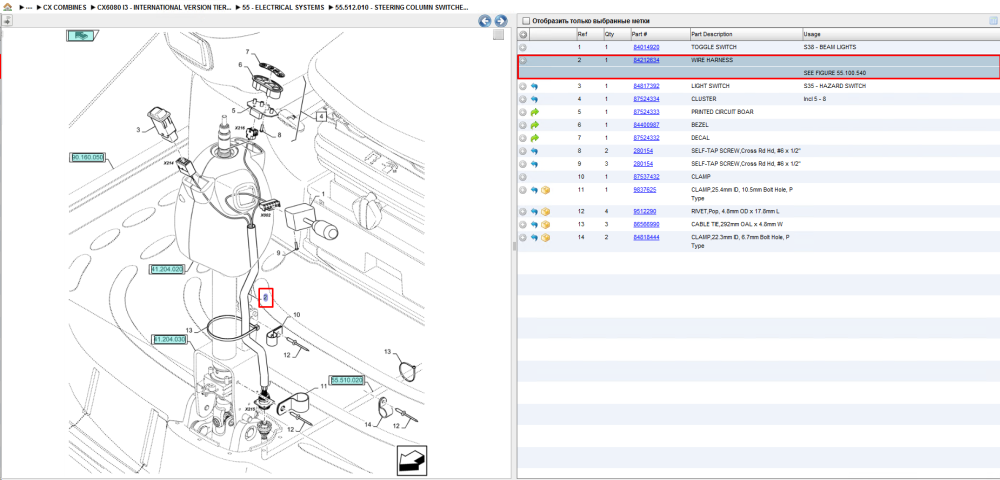This screenshot has height=480, width=1000.
Task: Click blue arrow icon on CLUSTER row
Action: pyautogui.click(x=534, y=99)
